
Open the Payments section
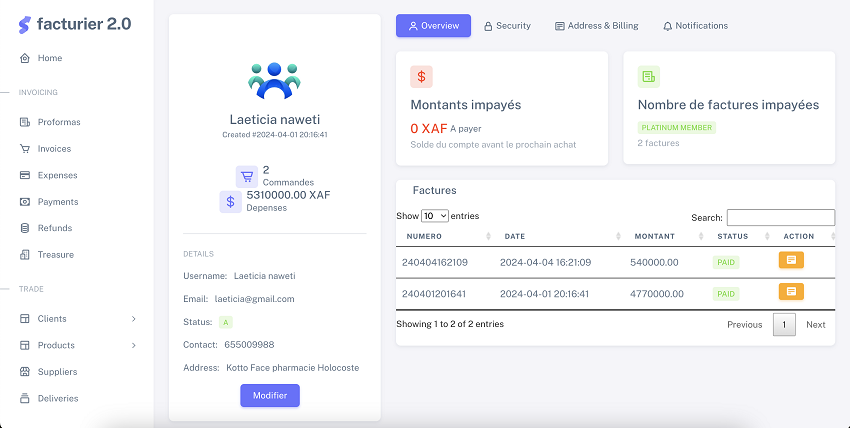click(x=57, y=202)
